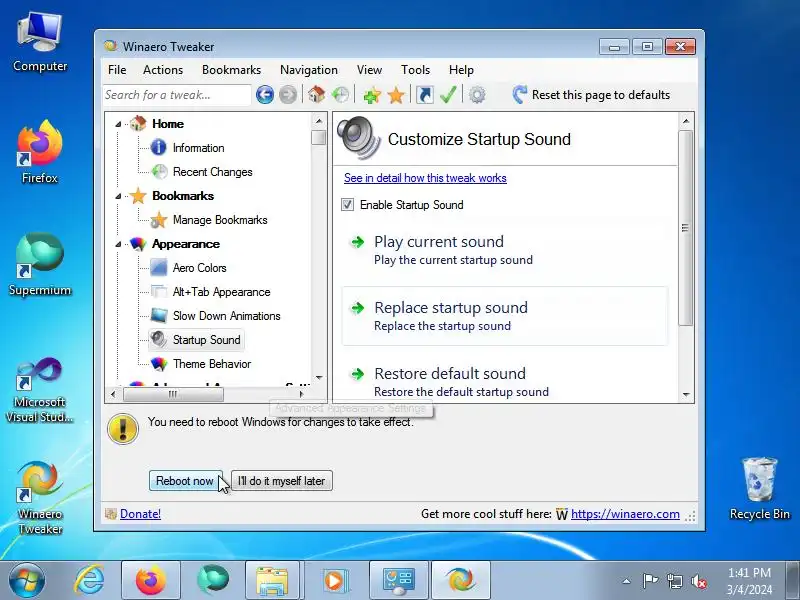Image resolution: width=800 pixels, height=600 pixels.
Task: Click the Alt+Tab Appearance tree icon
Action: 159,292
